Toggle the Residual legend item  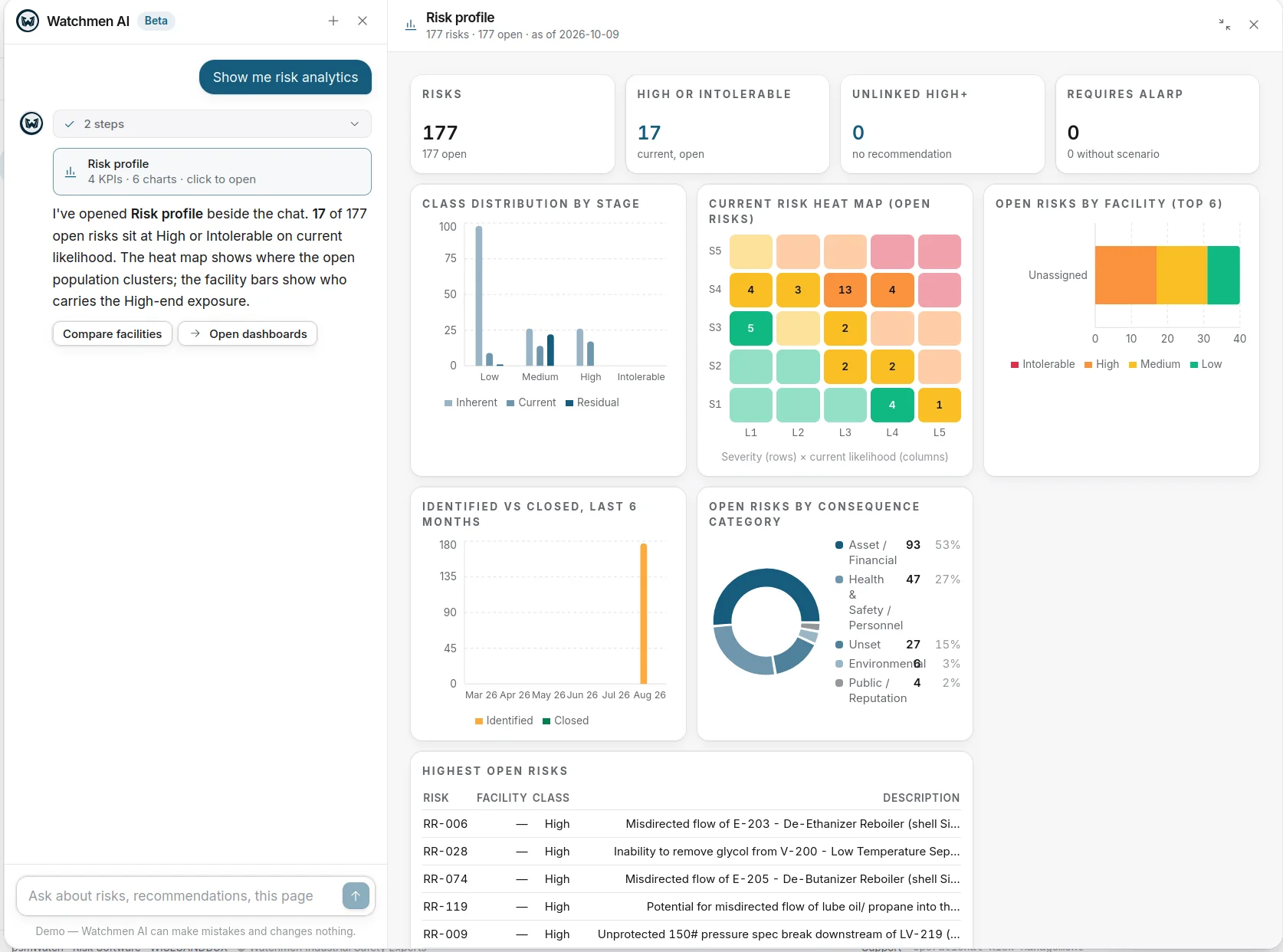click(592, 402)
